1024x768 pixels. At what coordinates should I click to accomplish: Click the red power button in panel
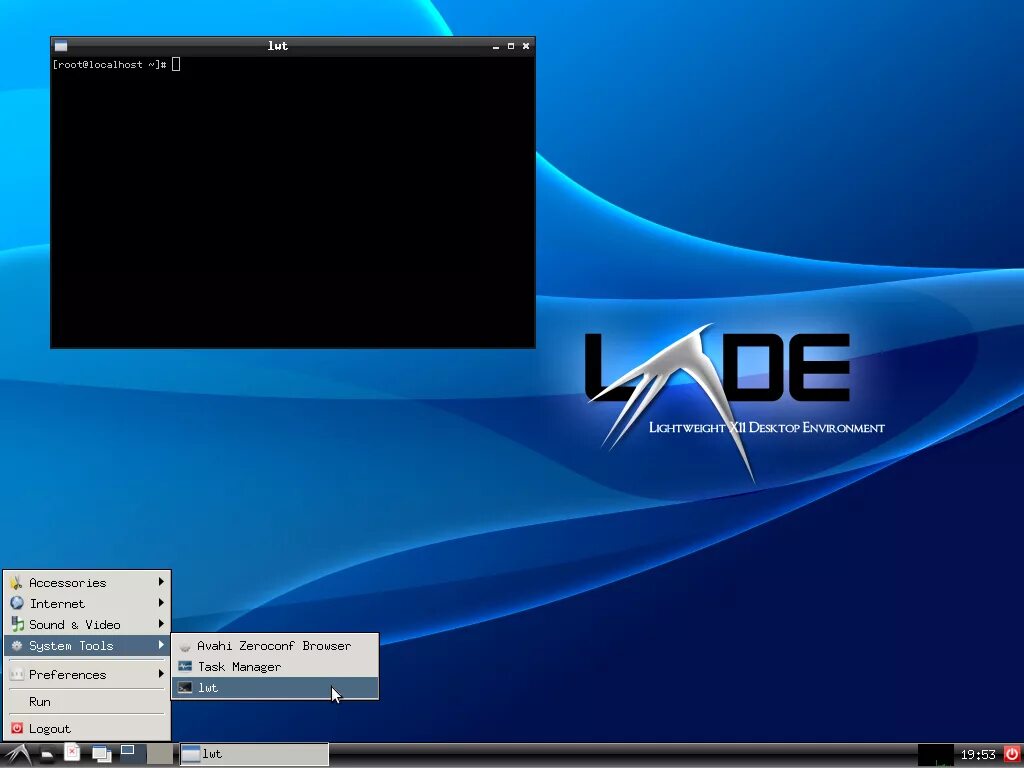1012,754
